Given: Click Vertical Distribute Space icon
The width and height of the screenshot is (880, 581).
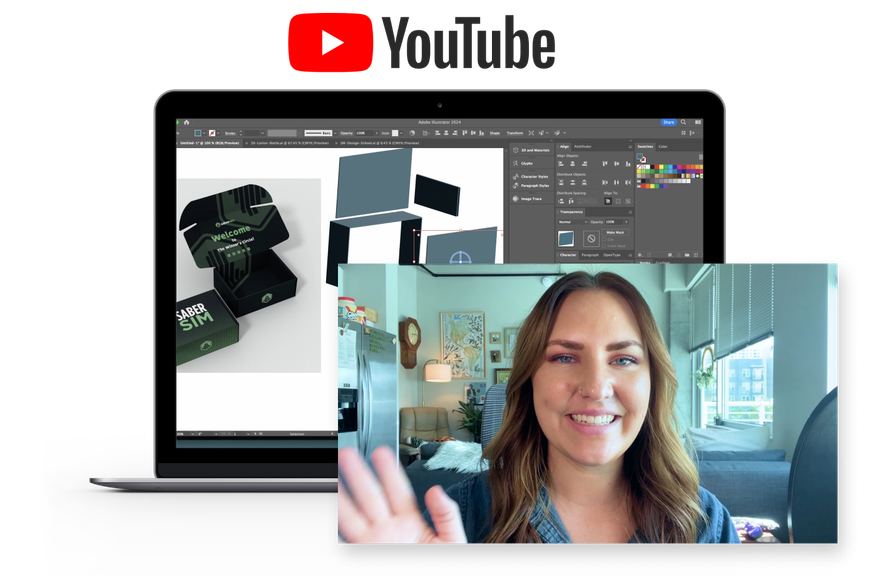Looking at the screenshot, I should coord(561,202).
